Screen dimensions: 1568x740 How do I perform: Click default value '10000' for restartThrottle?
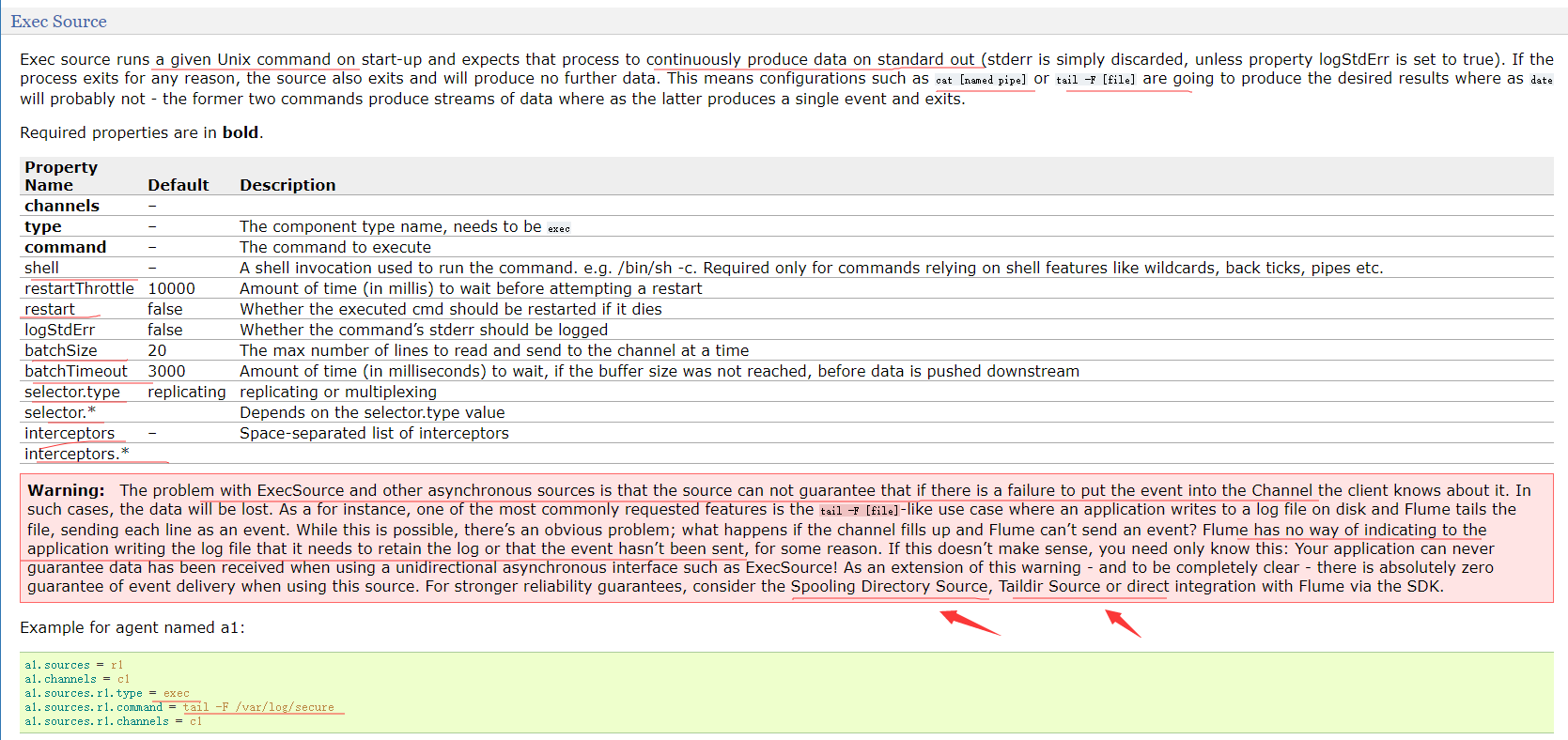click(x=171, y=288)
